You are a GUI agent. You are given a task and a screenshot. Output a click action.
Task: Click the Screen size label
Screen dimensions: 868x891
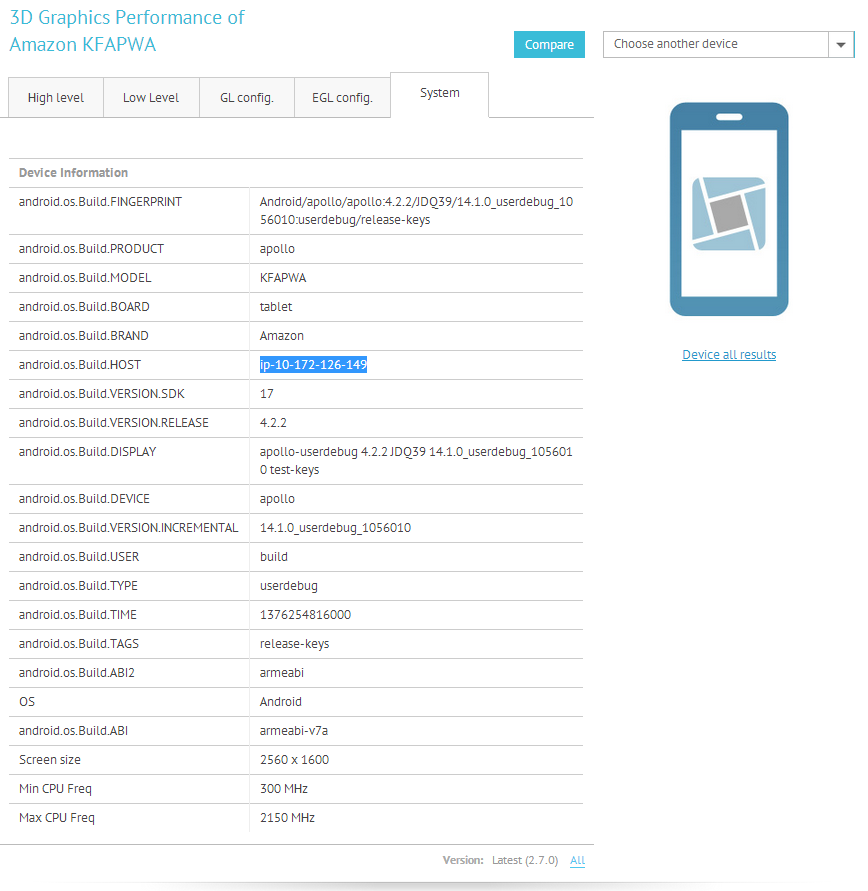(x=50, y=760)
